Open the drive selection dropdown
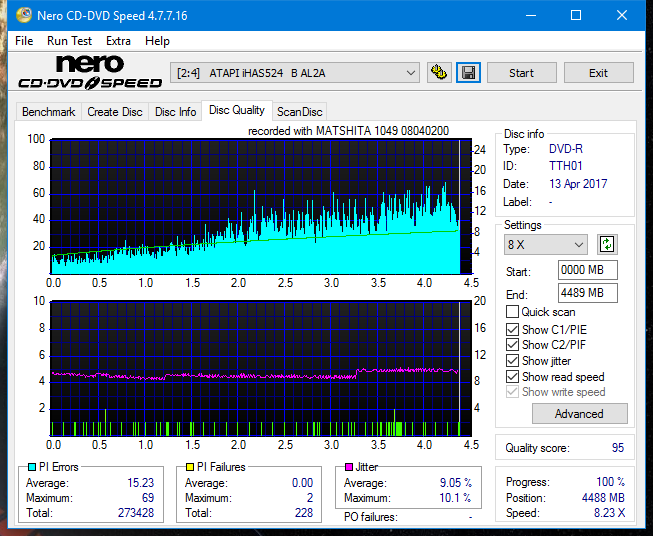The width and height of the screenshot is (653, 536). [296, 73]
